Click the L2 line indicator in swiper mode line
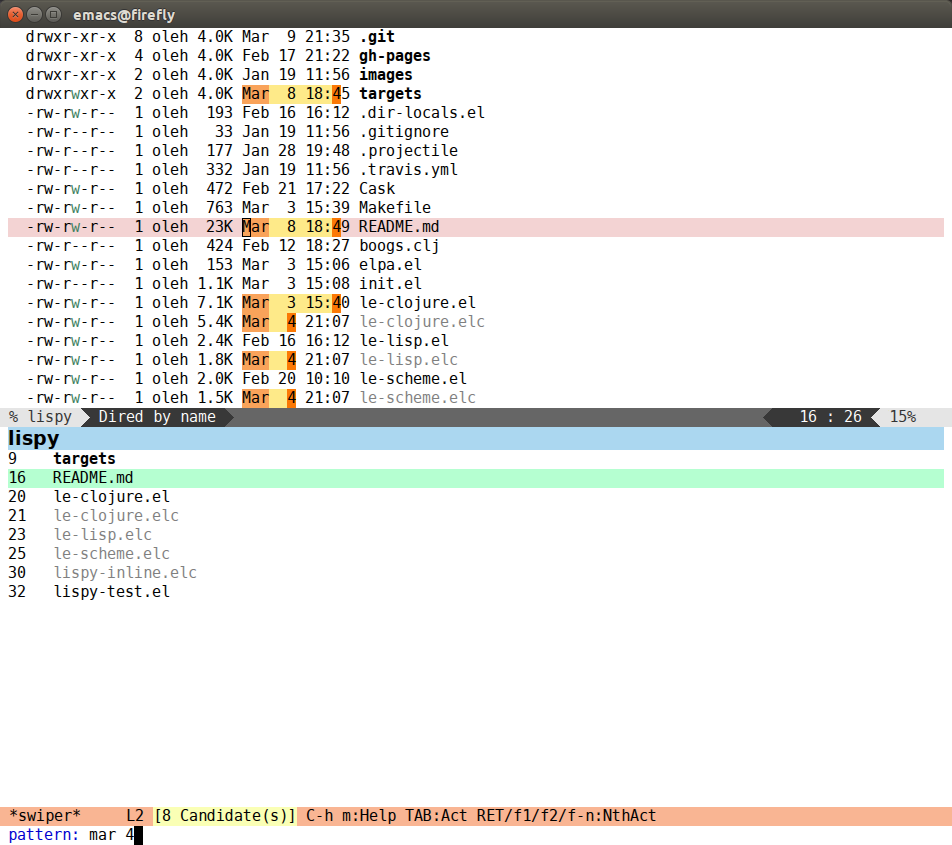 coord(135,816)
